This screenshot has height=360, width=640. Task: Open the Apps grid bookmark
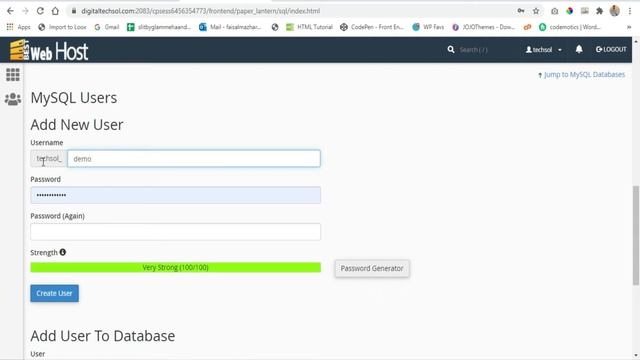18,27
